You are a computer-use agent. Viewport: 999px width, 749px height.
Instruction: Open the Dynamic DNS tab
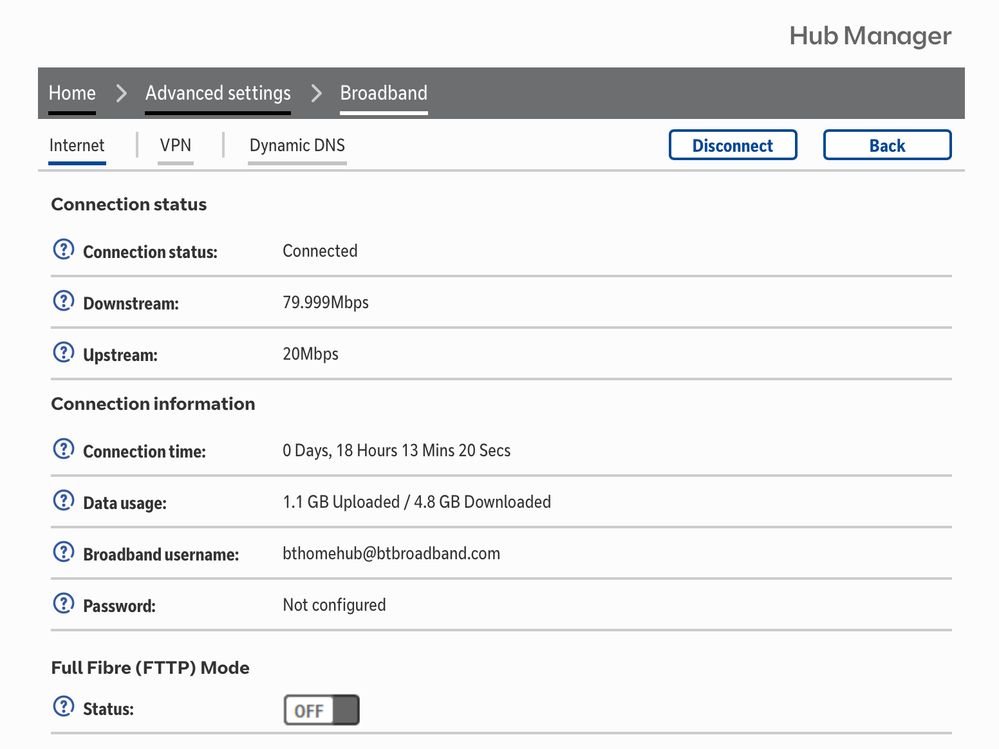pyautogui.click(x=297, y=145)
